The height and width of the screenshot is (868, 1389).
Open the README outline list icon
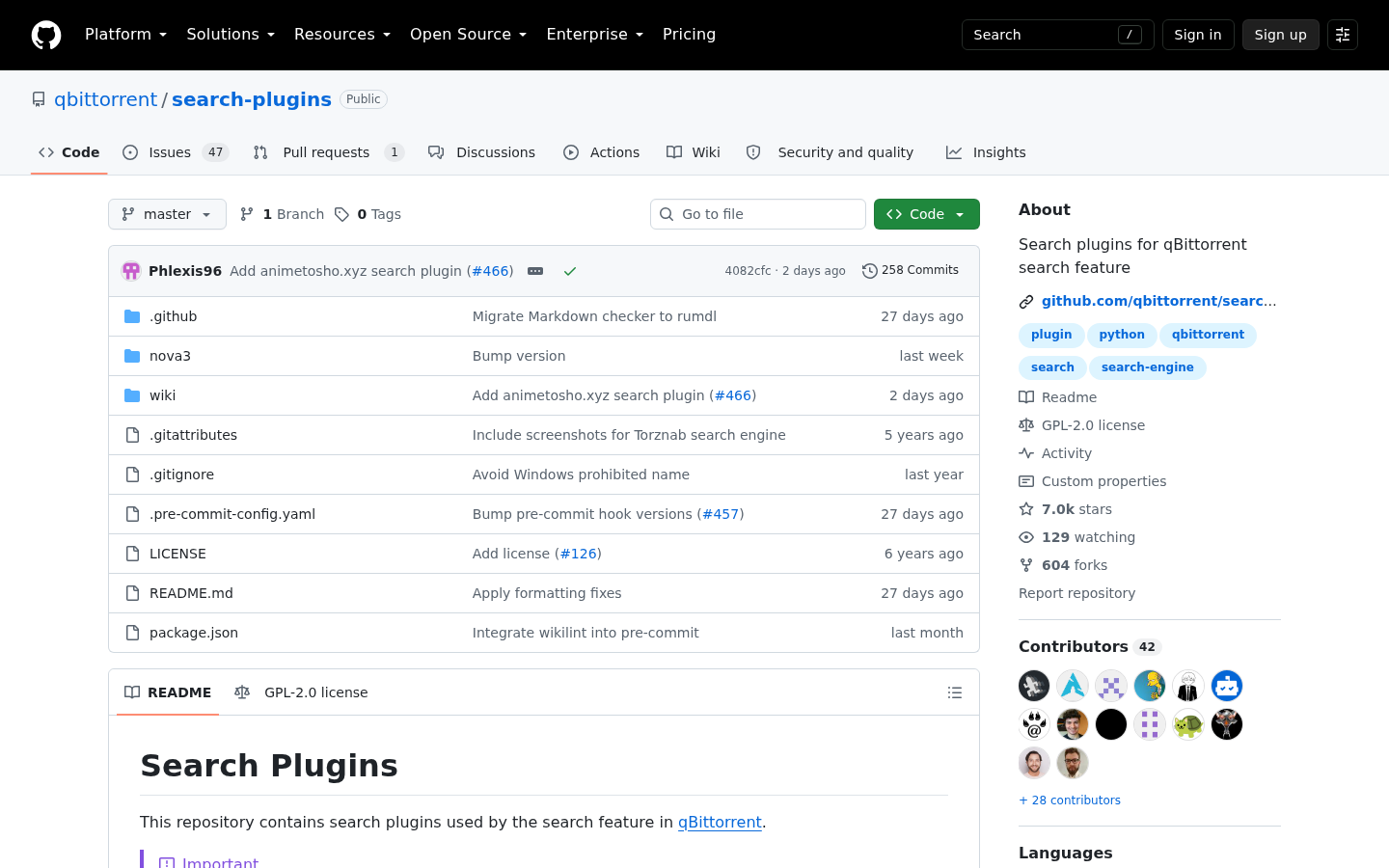(x=955, y=692)
